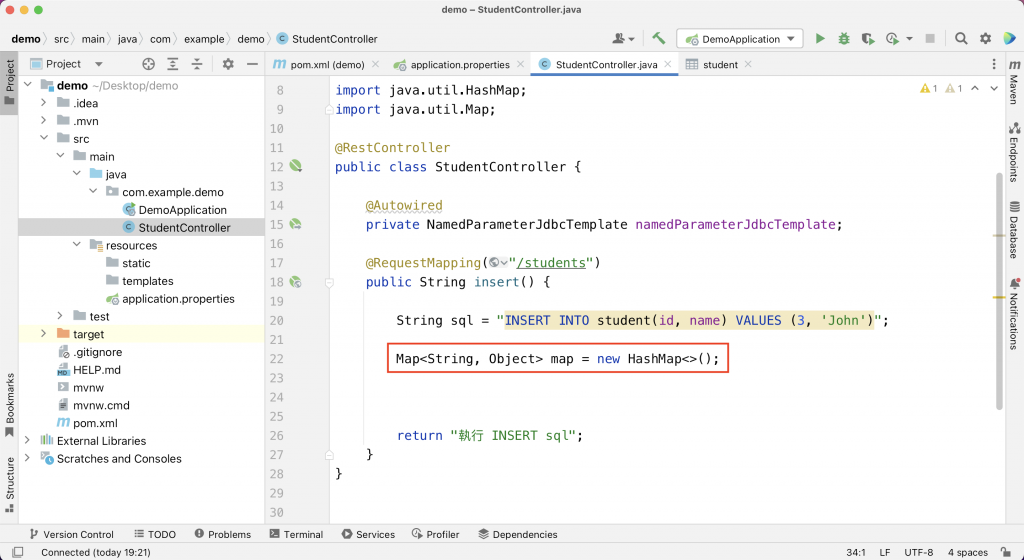Click Spring bean gutter icon on line 12
Image resolution: width=1024 pixels, height=560 pixels.
[x=295, y=166]
